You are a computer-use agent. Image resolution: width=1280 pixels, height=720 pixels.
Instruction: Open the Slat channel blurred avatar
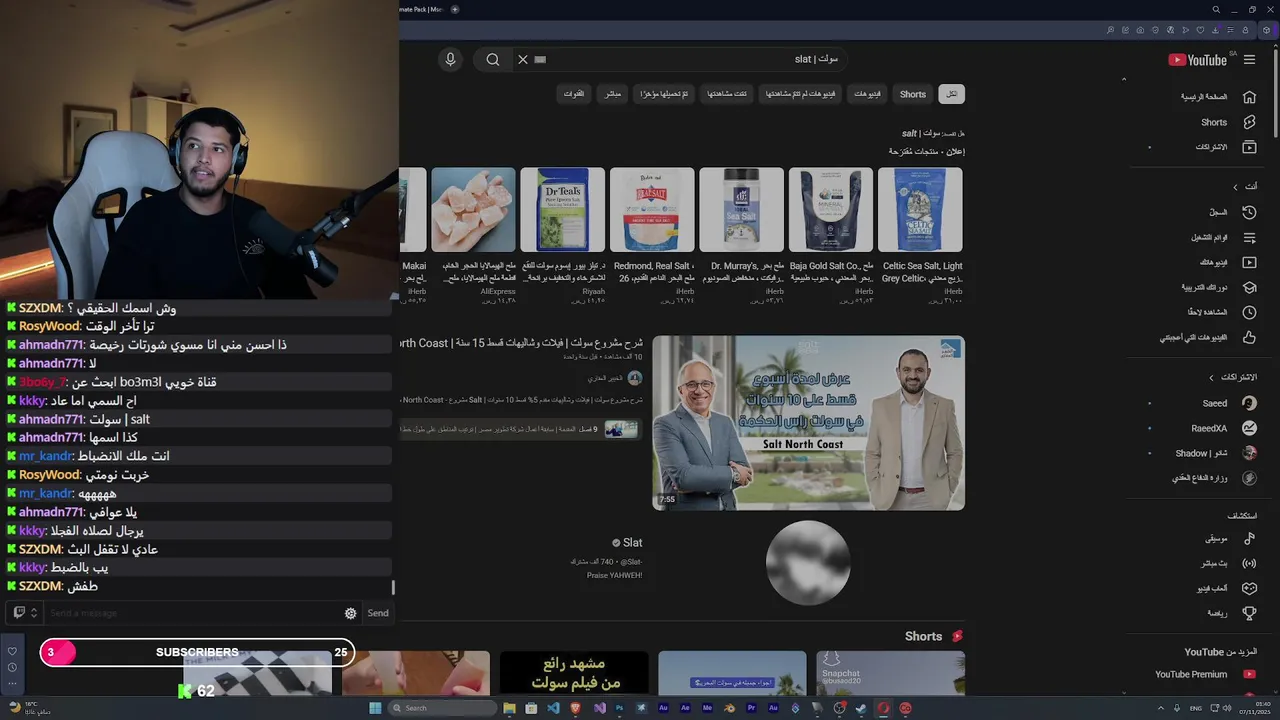click(808, 562)
